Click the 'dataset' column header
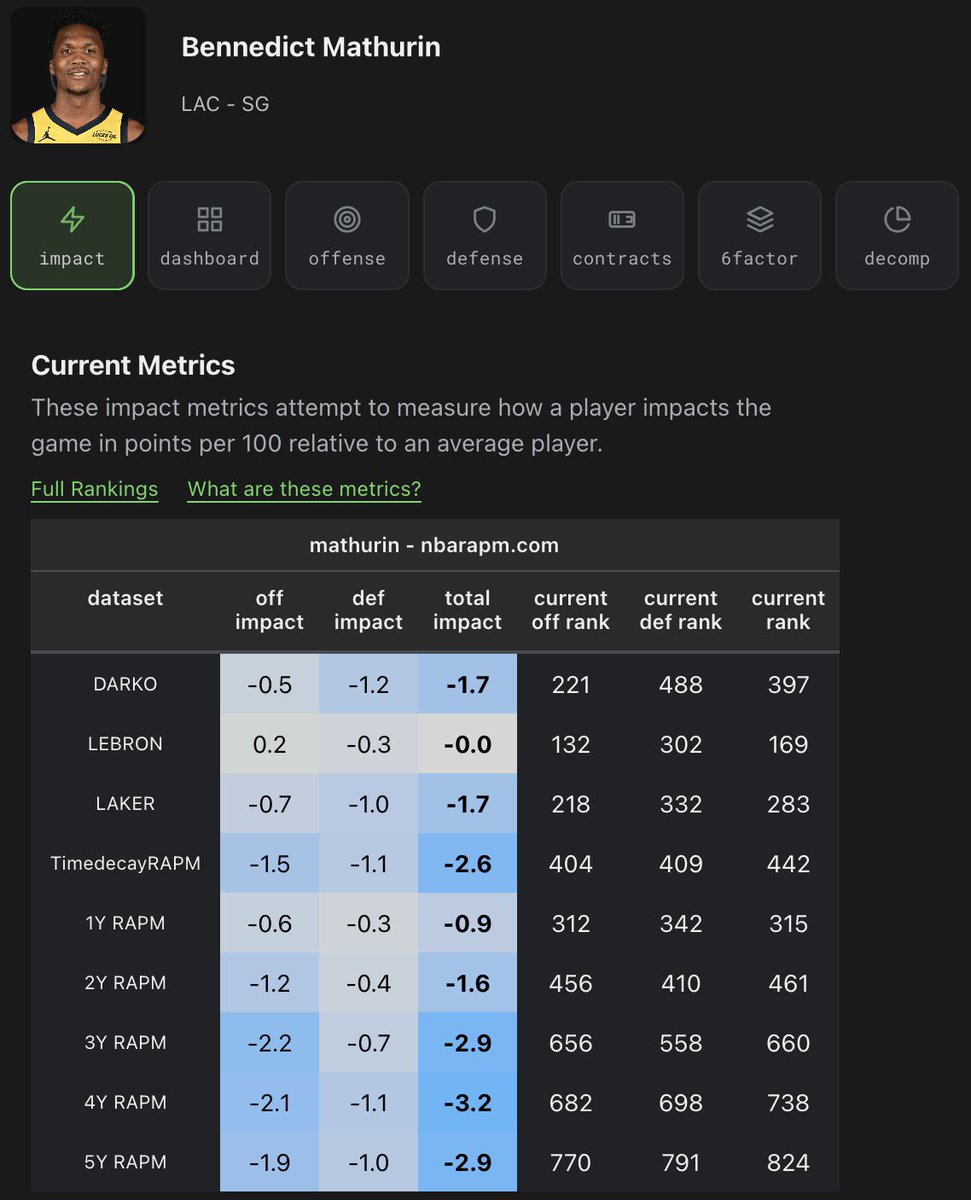 coord(125,598)
